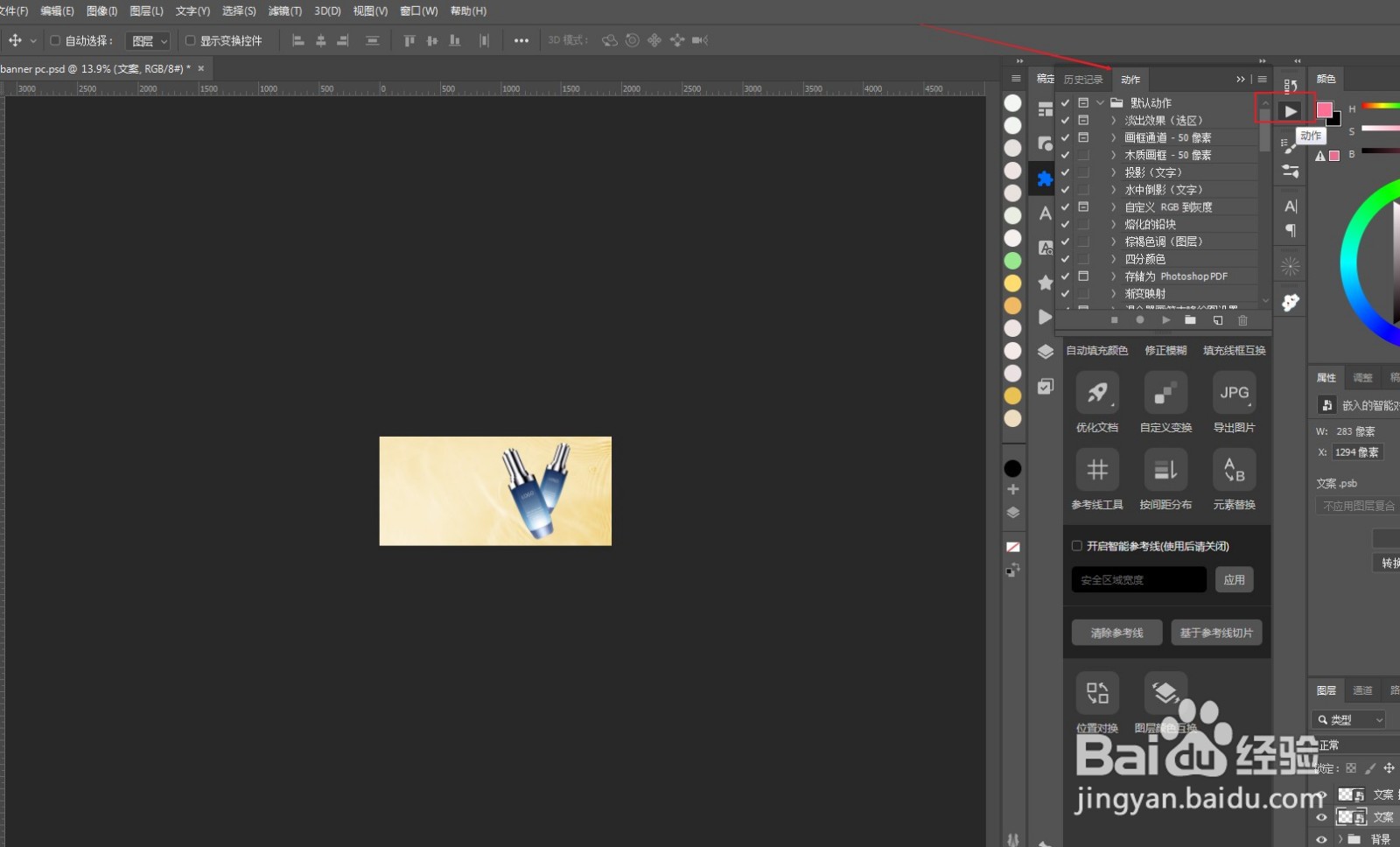The height and width of the screenshot is (847, 1400).
Task: Click play selection at Actions panel bottom
Action: [1165, 320]
